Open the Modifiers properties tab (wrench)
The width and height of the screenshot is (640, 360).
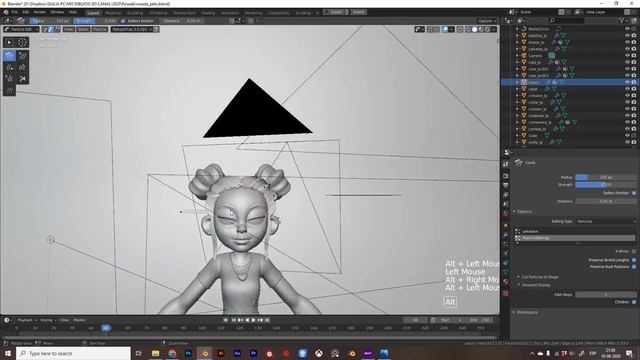(x=506, y=235)
